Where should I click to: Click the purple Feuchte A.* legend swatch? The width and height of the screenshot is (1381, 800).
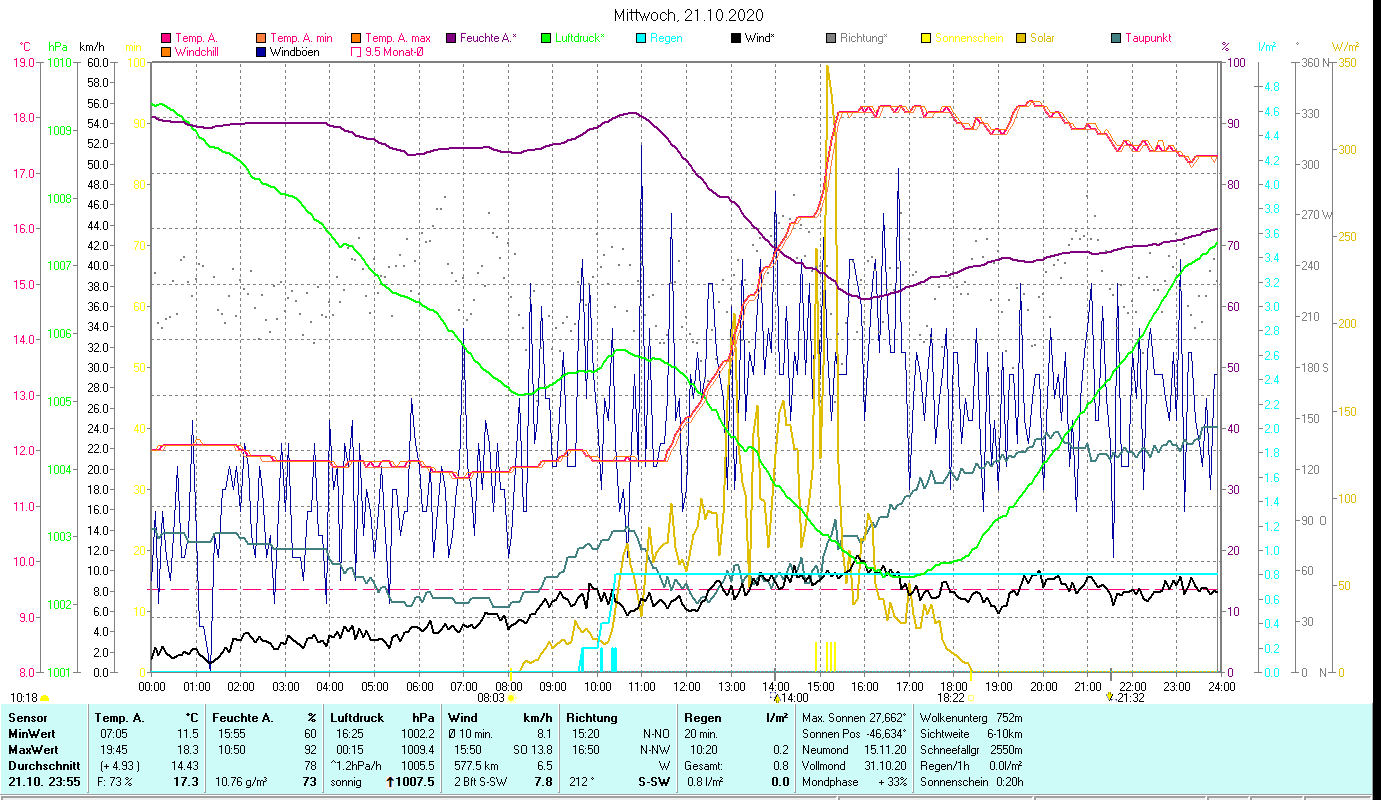pos(451,38)
